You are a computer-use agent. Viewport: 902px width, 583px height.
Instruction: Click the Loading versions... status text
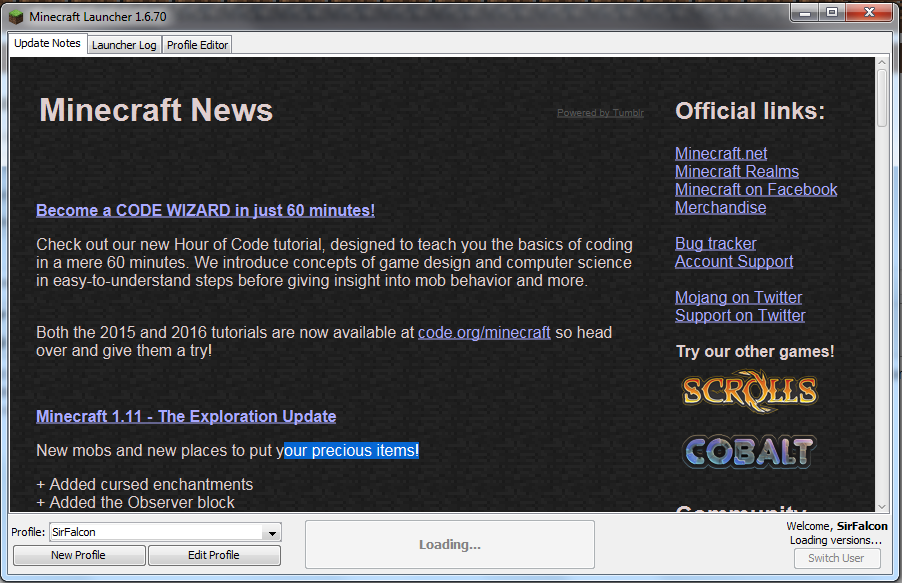point(836,540)
